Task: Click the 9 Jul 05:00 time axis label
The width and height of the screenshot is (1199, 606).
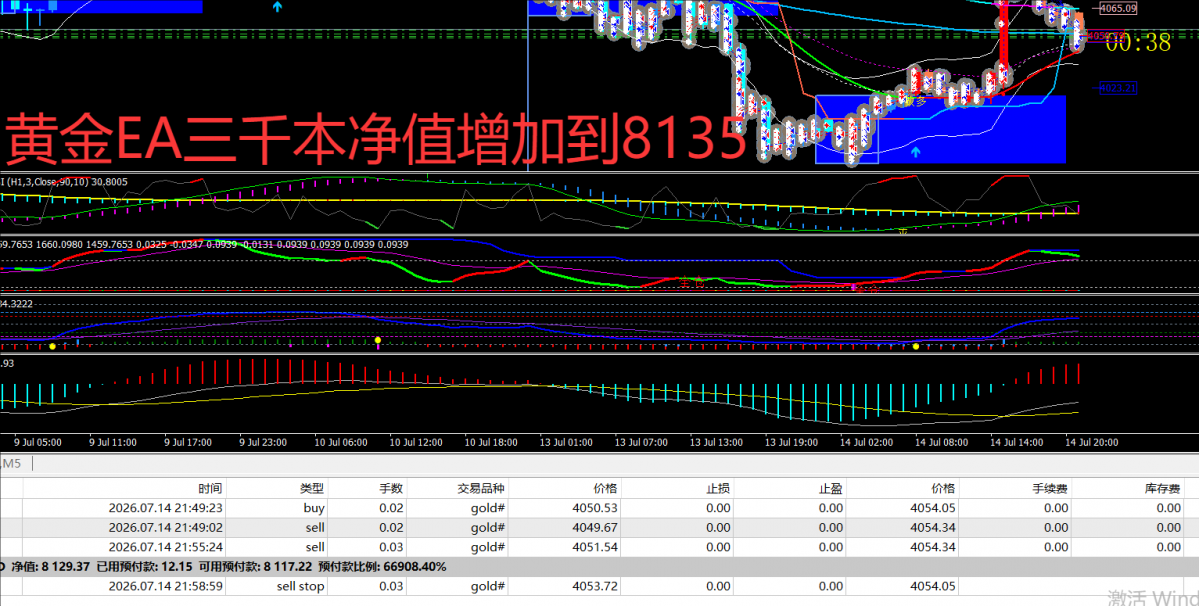Action: (x=37, y=442)
